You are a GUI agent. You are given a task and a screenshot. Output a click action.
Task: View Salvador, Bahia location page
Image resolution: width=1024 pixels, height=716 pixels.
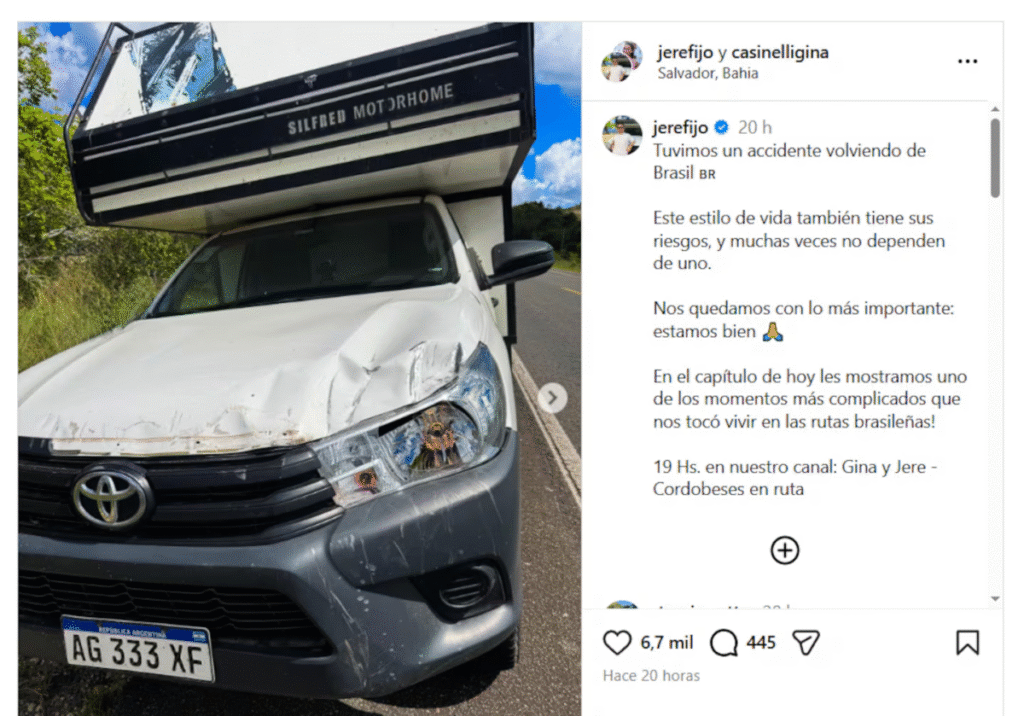[707, 73]
